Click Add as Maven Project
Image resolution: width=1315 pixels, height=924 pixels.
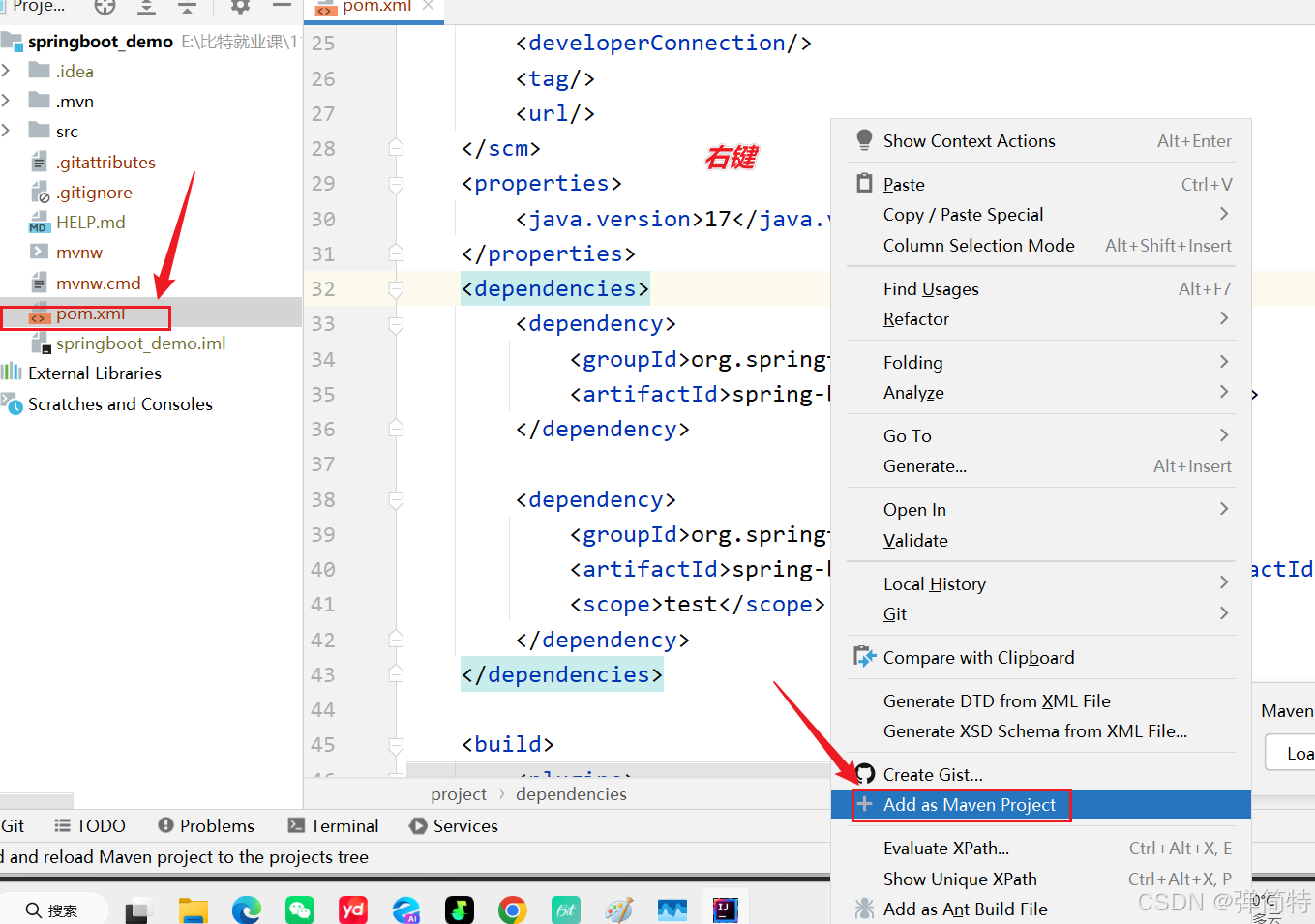point(1041,804)
